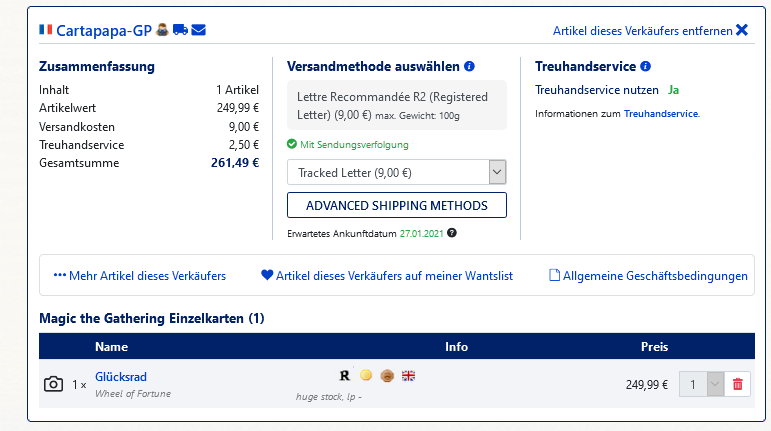Click the envelope icon beside Cartapapa-GP

(x=198, y=30)
